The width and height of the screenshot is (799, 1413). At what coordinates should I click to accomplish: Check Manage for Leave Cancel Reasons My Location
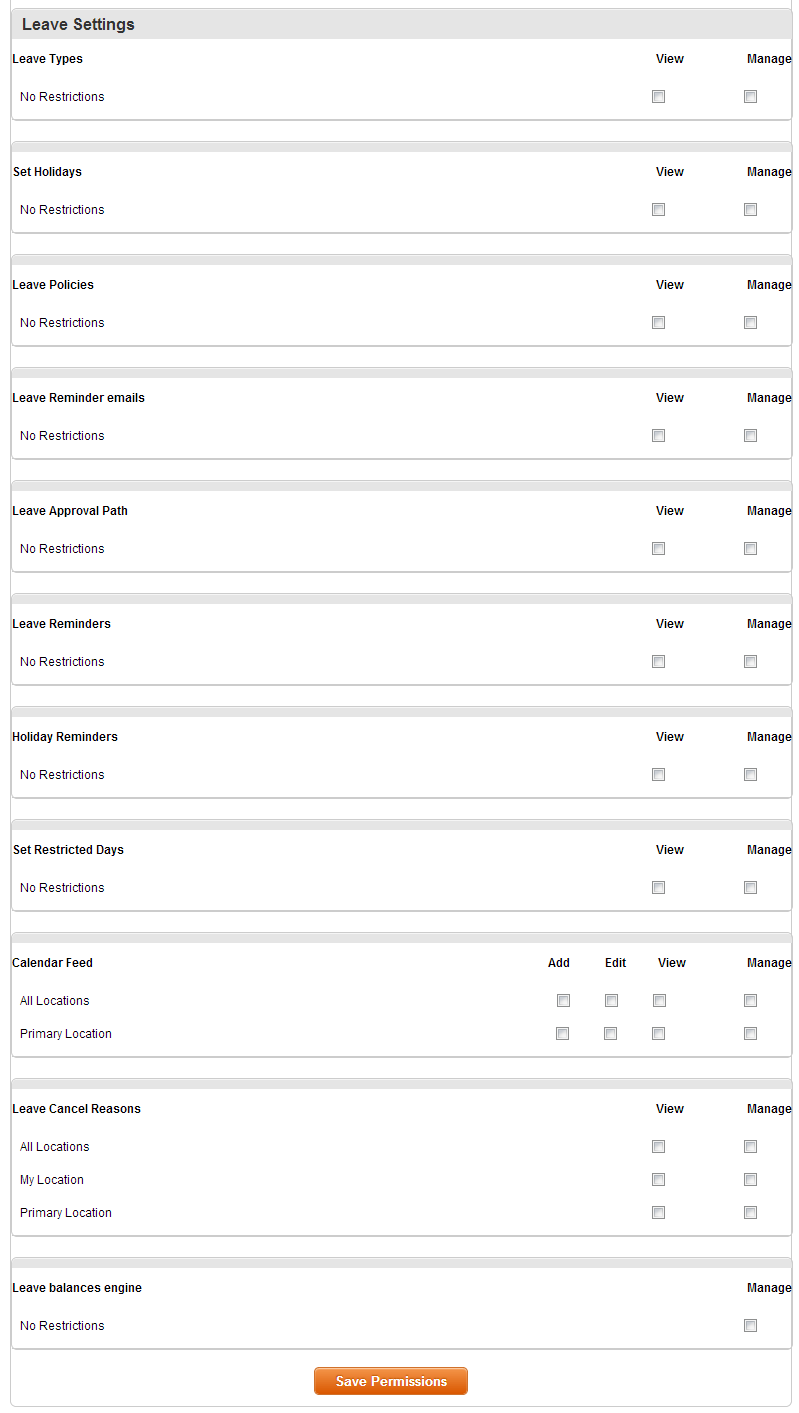750,1180
